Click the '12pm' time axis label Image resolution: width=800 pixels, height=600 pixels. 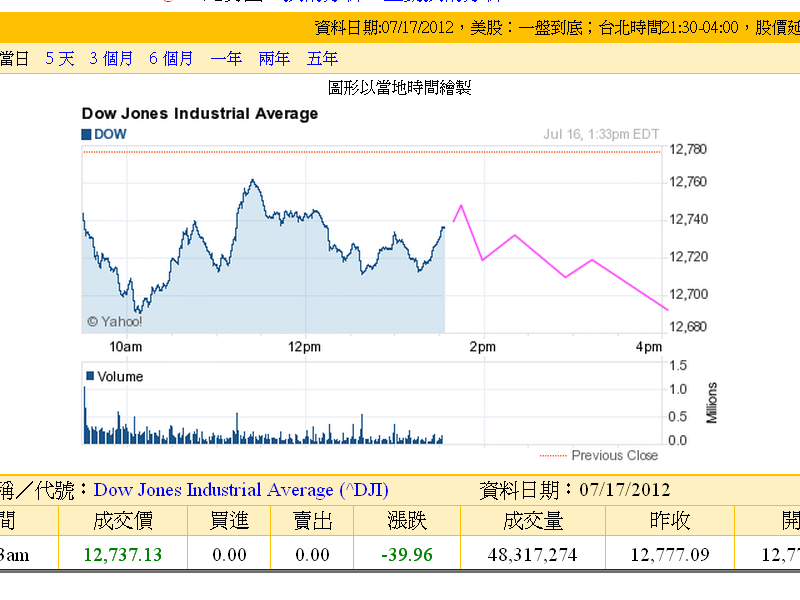305,347
